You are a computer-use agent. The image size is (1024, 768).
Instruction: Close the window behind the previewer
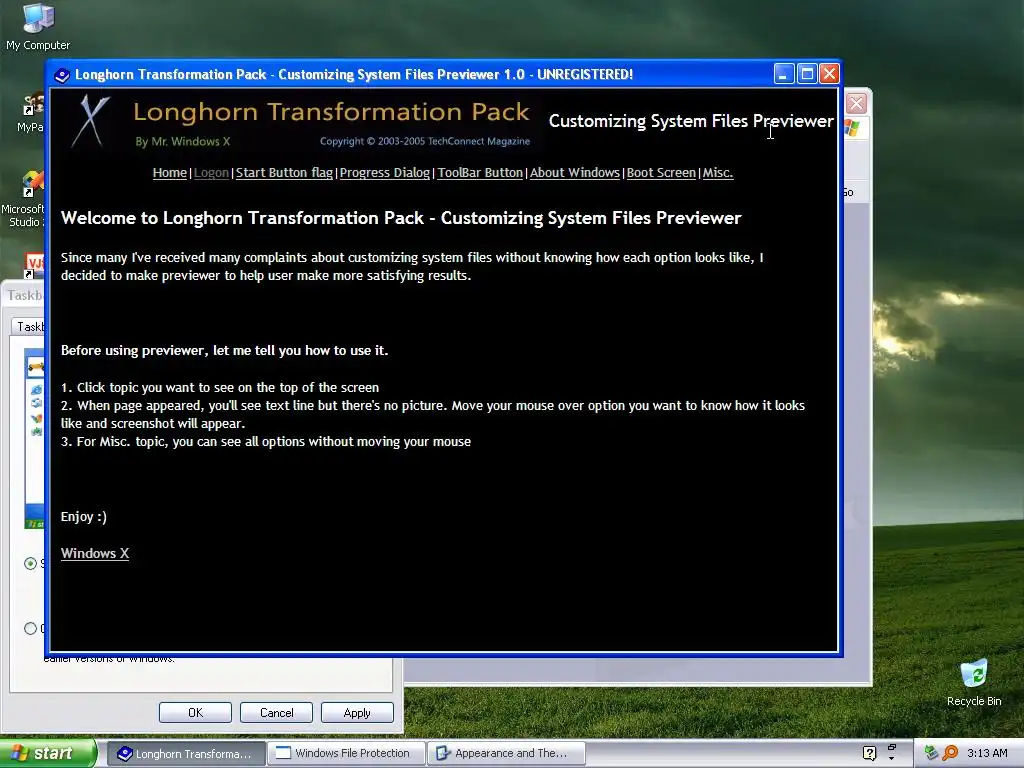(856, 103)
